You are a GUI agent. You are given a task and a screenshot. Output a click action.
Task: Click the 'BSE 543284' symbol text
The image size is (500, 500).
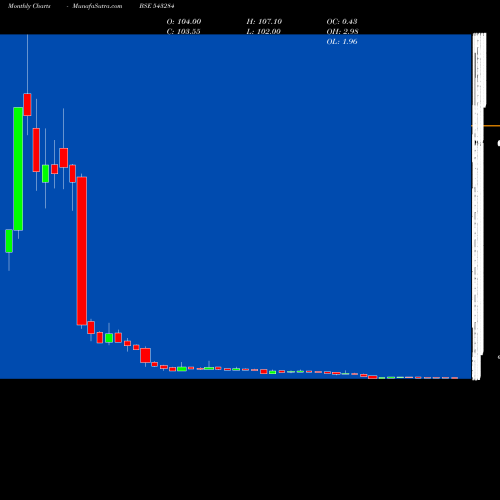pos(157,6)
